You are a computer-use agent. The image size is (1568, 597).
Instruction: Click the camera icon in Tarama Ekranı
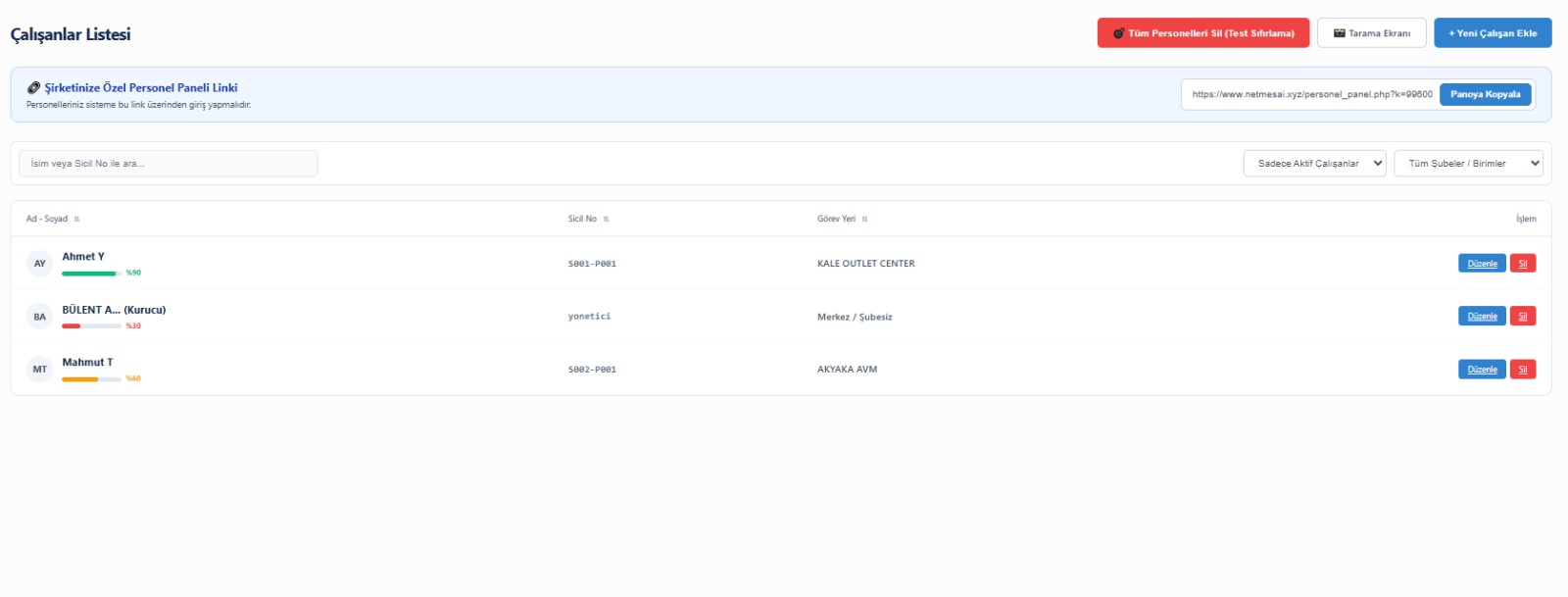pyautogui.click(x=1340, y=33)
